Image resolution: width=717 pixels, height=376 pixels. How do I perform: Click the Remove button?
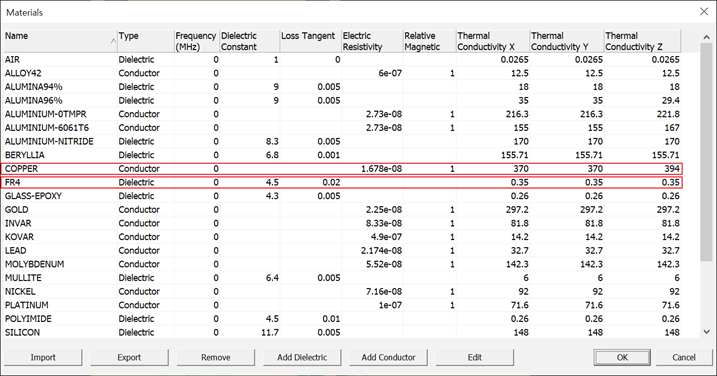tap(215, 357)
